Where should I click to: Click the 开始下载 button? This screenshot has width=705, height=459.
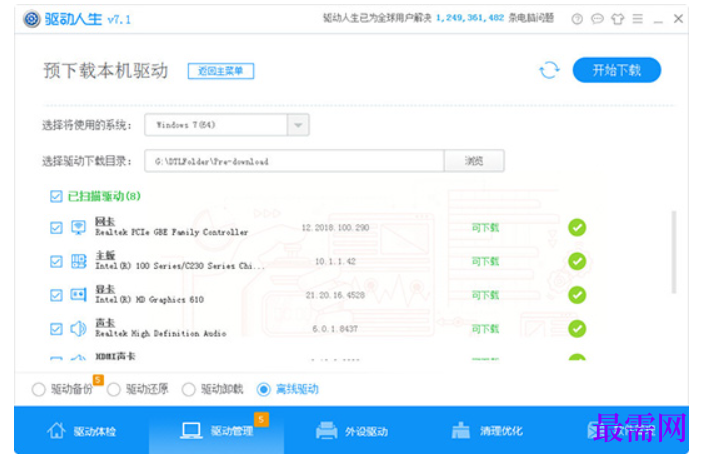(616, 70)
